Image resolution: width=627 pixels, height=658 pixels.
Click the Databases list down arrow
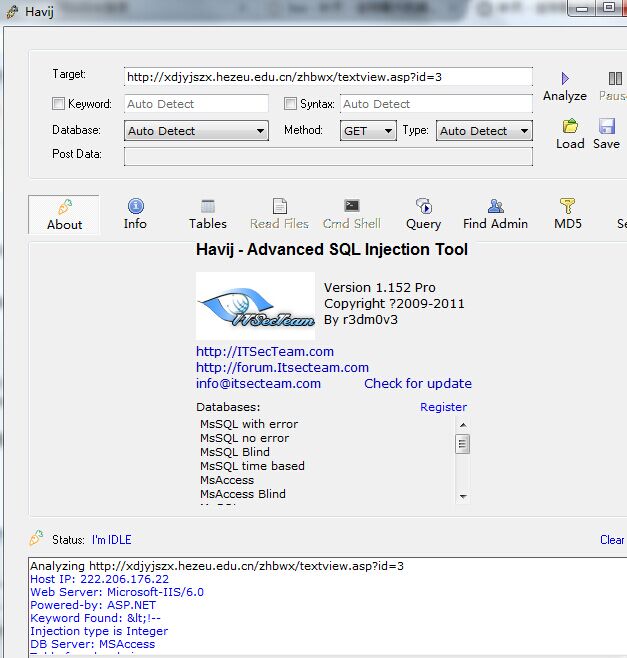pos(463,496)
